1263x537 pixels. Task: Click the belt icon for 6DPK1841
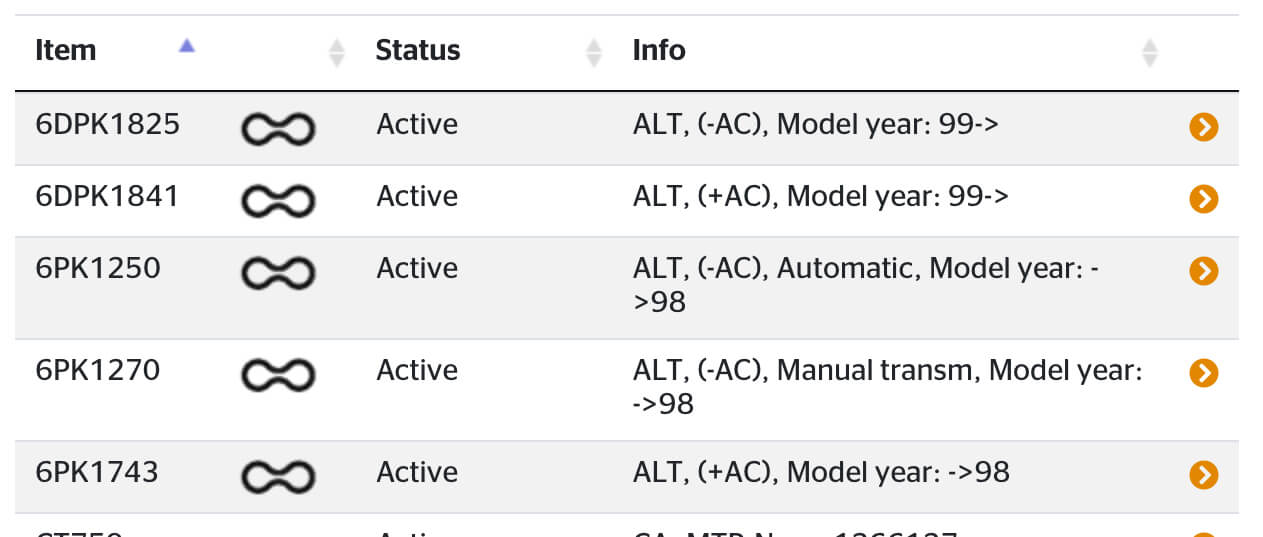[x=278, y=201]
